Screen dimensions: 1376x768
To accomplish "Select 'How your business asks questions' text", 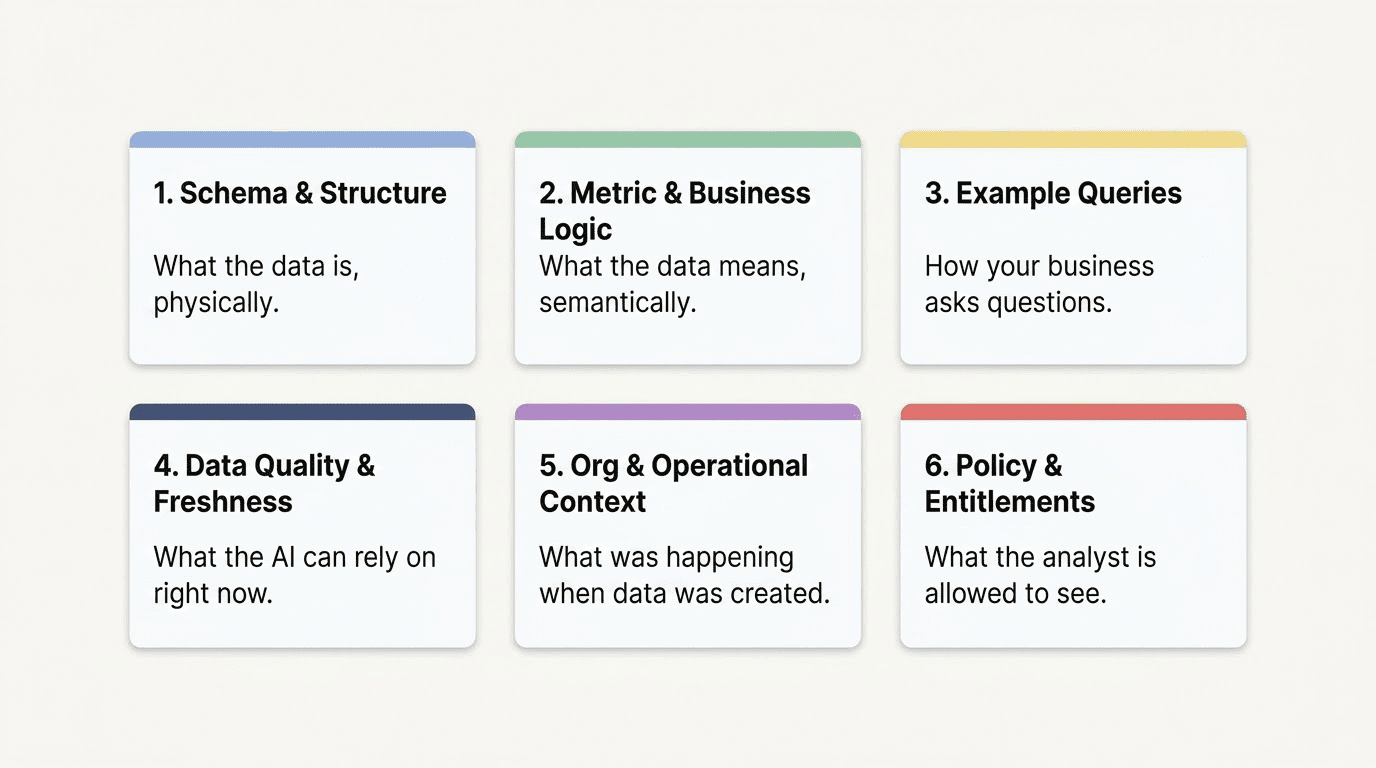I will coord(1039,284).
